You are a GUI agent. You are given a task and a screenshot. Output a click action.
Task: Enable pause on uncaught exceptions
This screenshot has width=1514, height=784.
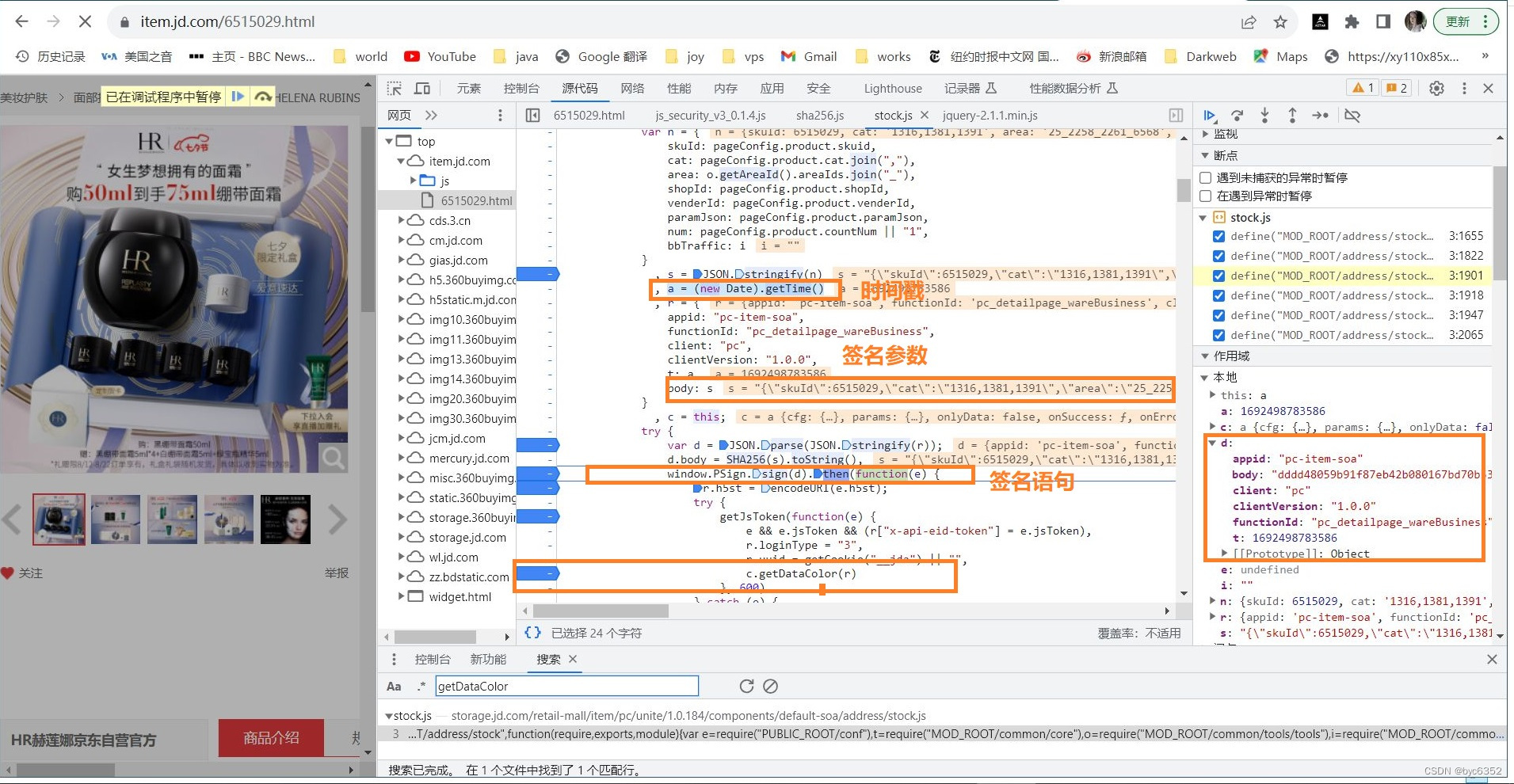(x=1205, y=178)
